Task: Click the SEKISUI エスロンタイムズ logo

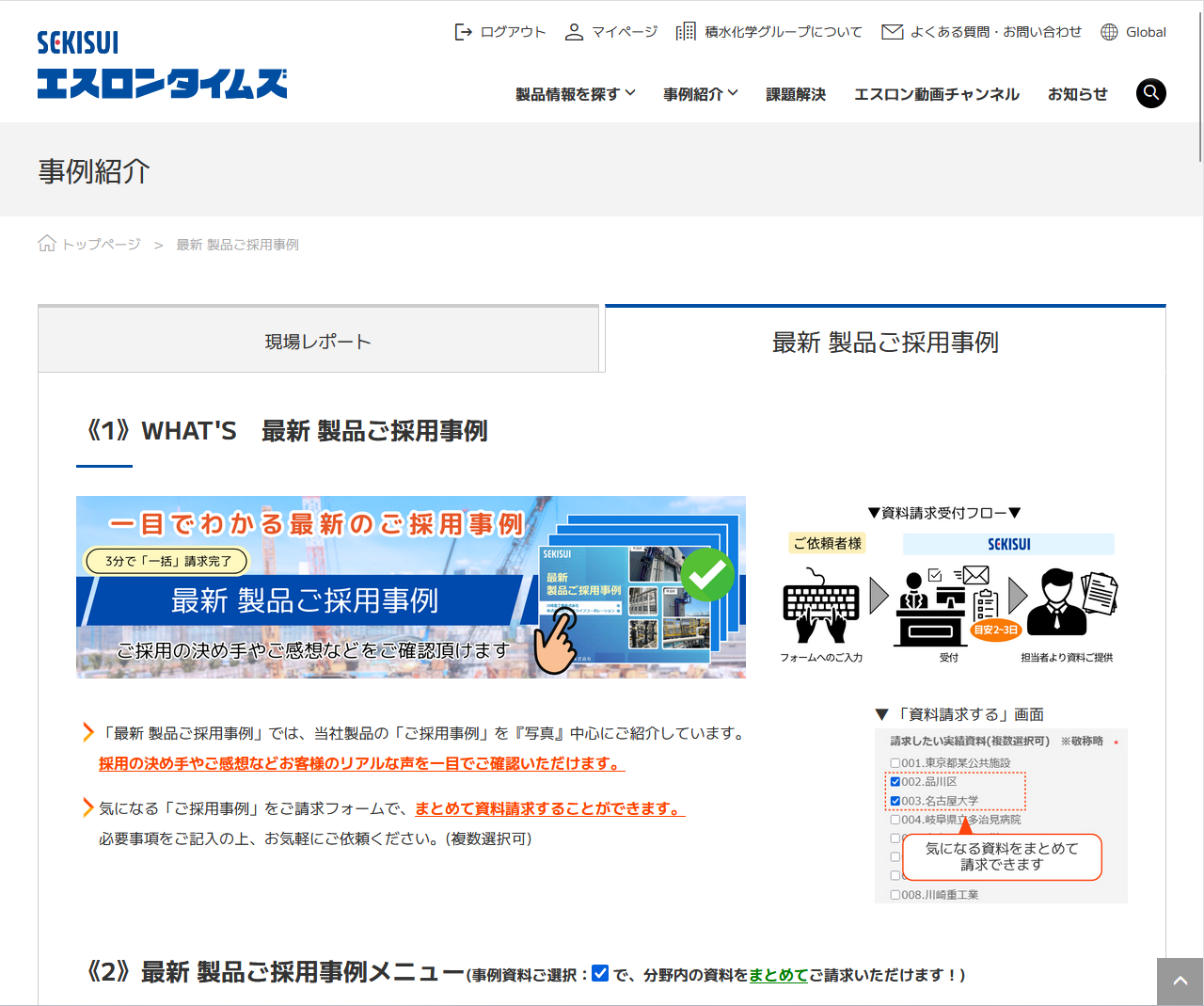Action: click(162, 68)
